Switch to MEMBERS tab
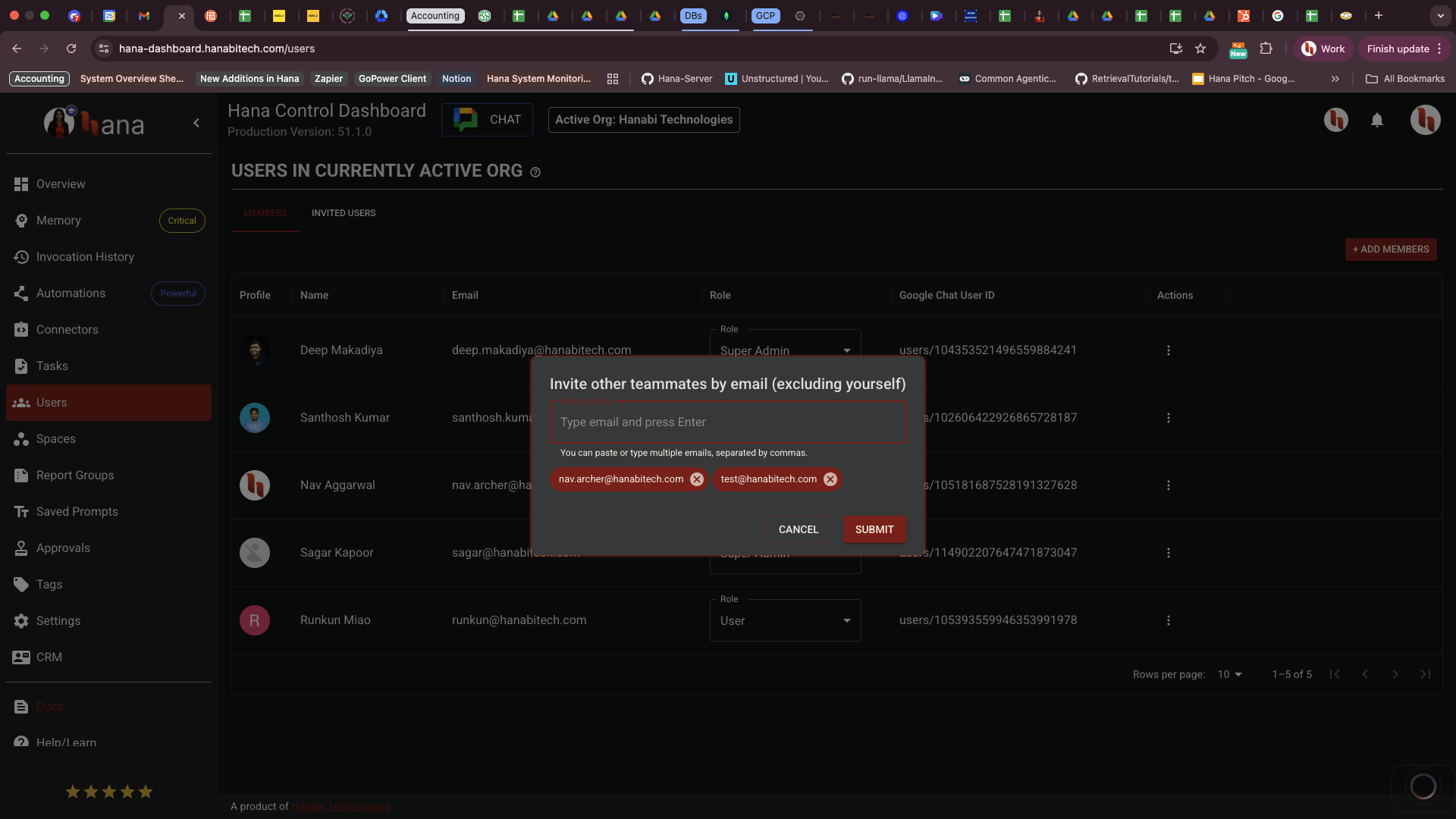Screen dimensions: 1456x819 pyautogui.click(x=265, y=213)
